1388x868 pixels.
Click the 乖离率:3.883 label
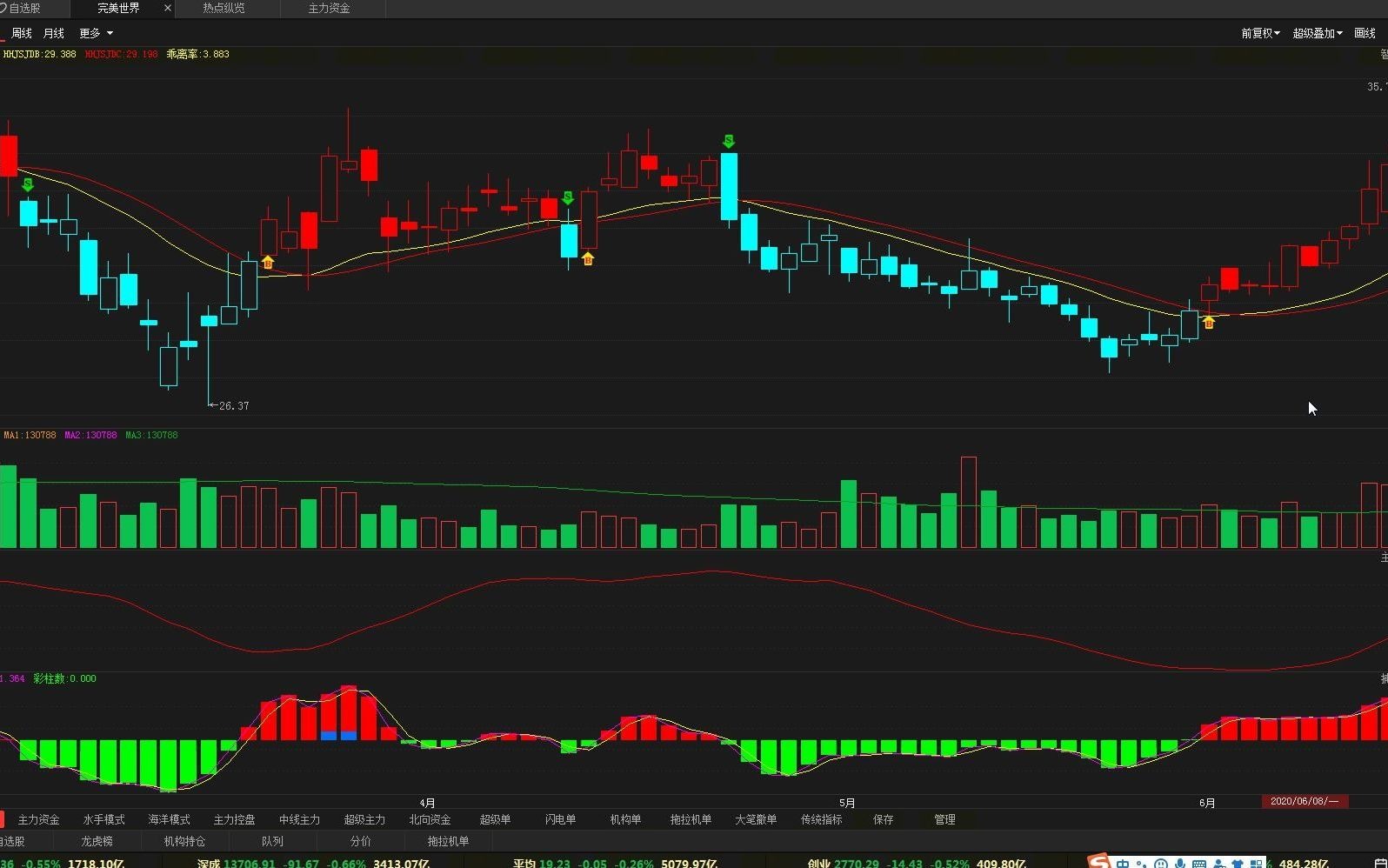tap(197, 54)
